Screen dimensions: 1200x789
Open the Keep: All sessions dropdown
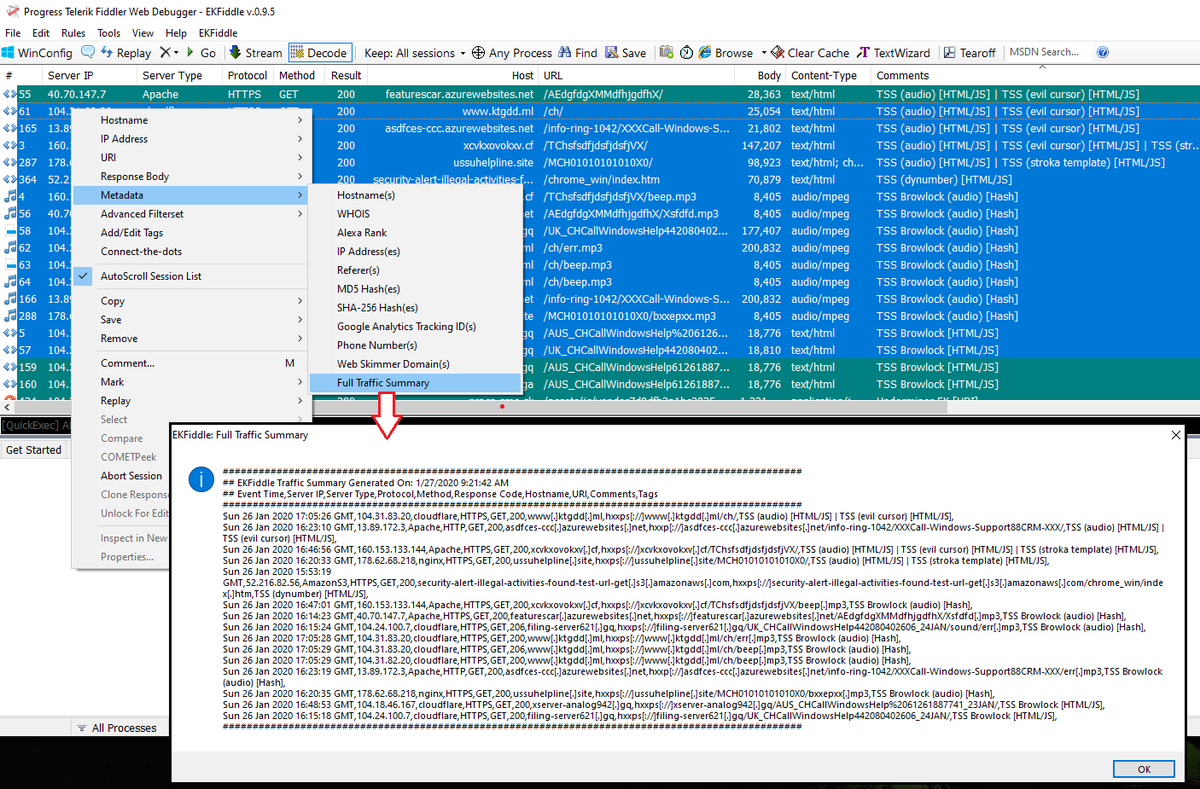click(x=416, y=53)
